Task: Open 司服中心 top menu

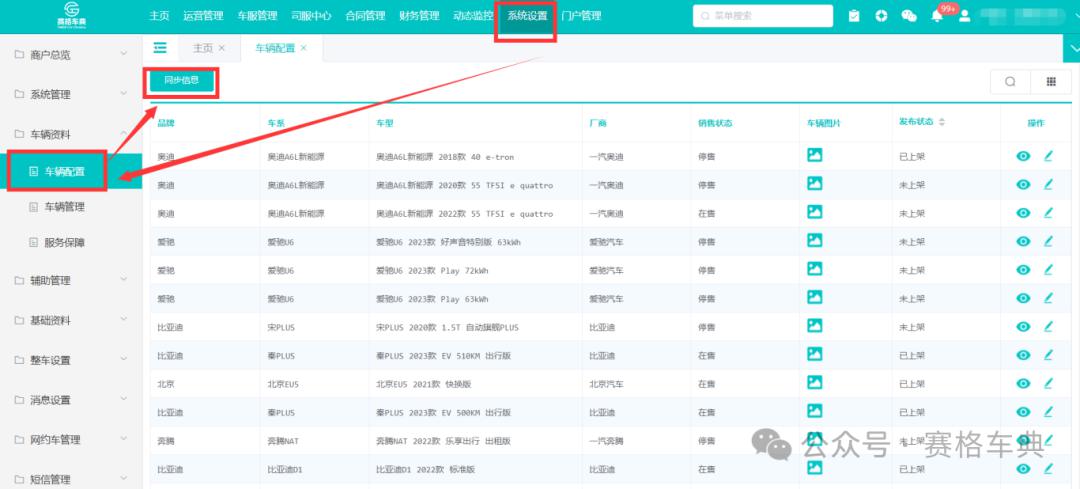Action: coord(311,16)
